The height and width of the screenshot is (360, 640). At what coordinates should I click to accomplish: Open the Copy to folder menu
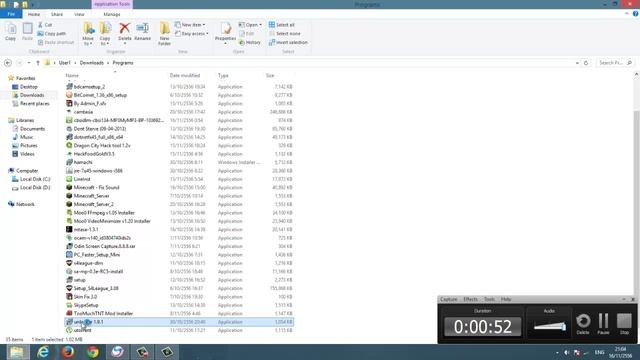105,33
